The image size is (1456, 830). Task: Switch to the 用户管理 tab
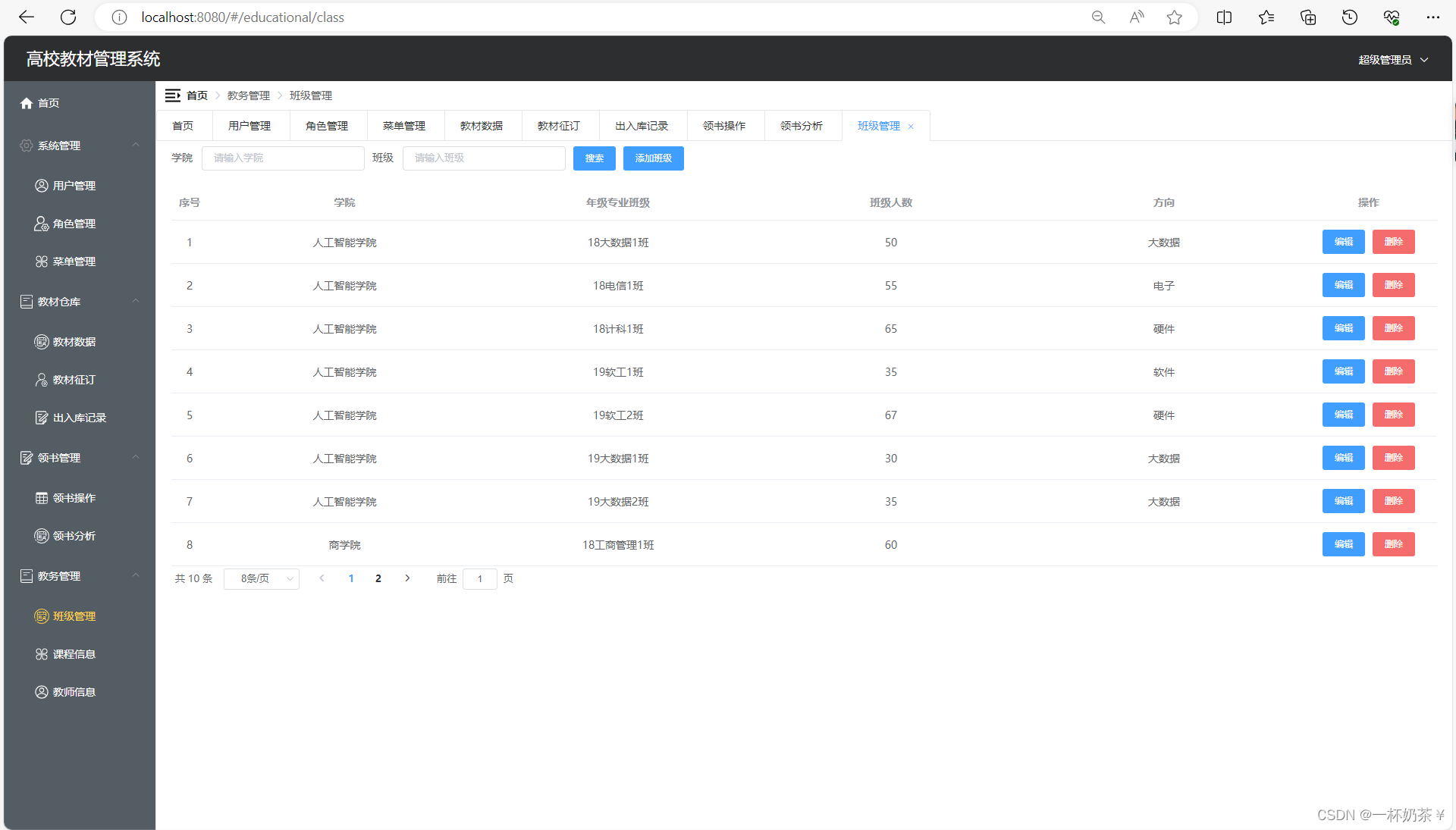249,126
